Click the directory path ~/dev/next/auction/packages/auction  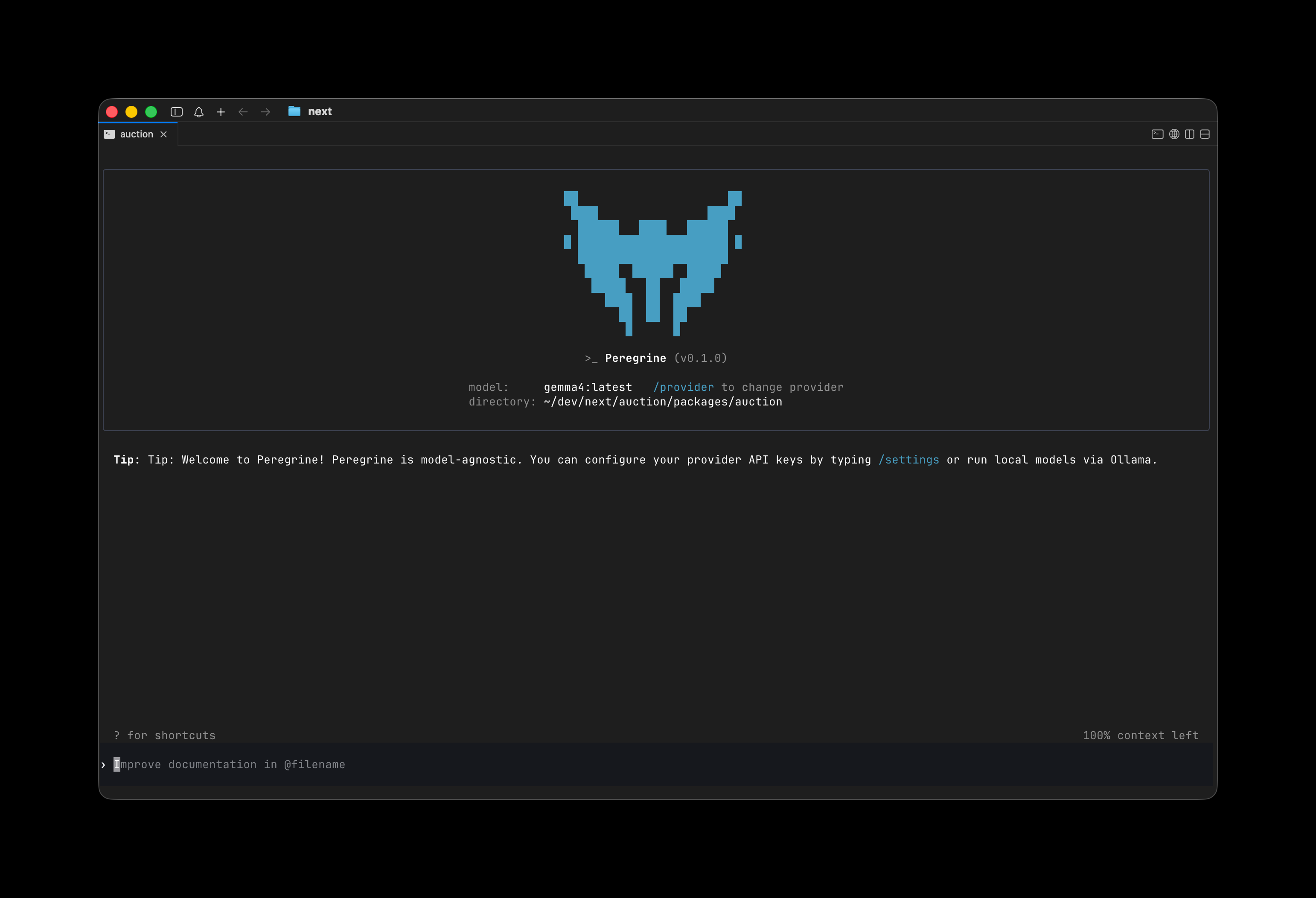[663, 402]
